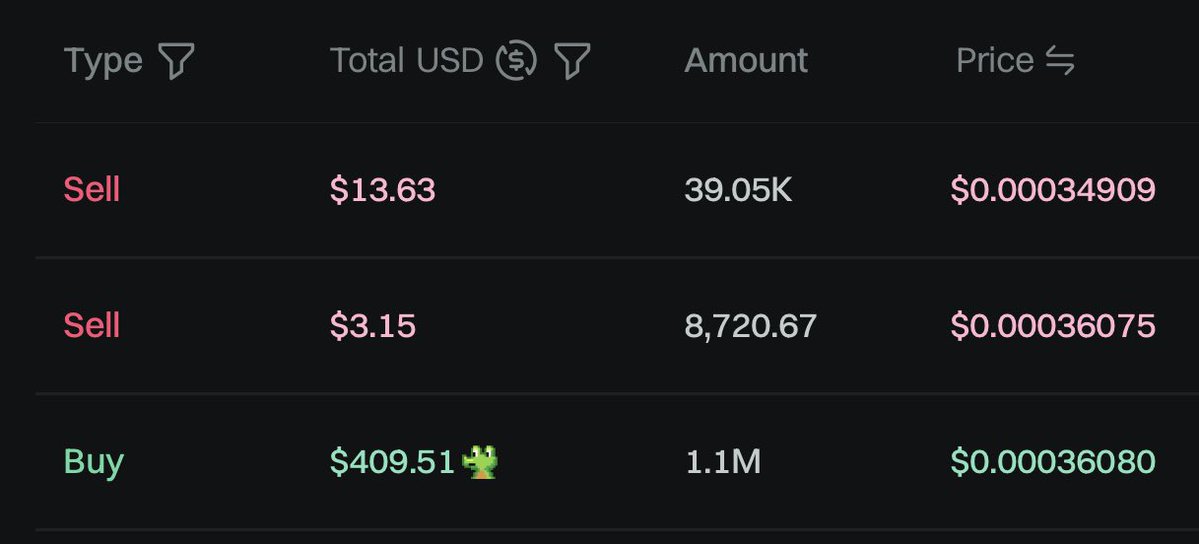Viewport: 1199px width, 544px height.
Task: Select the Buy row label
Action: tap(93, 462)
